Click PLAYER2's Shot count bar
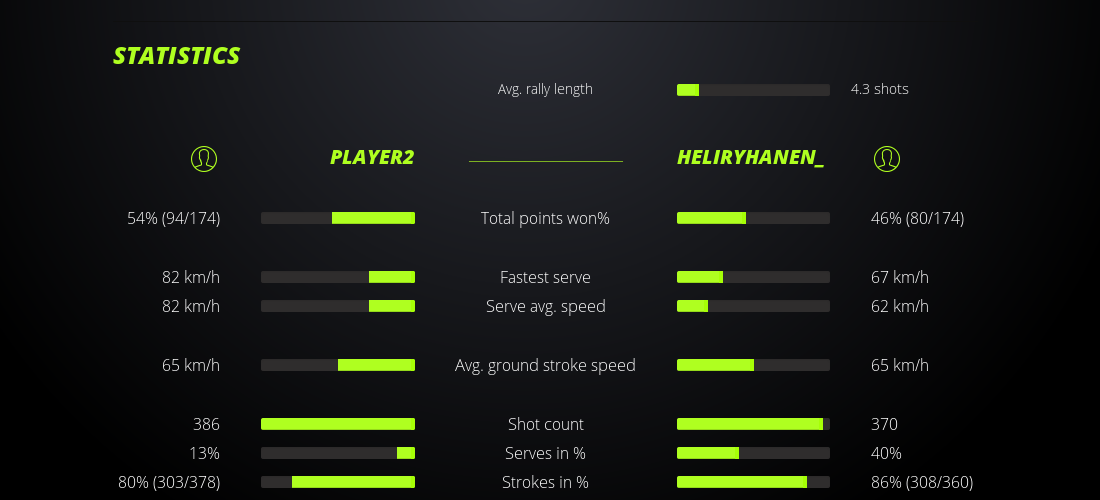Image resolution: width=1100 pixels, height=500 pixels. (338, 424)
